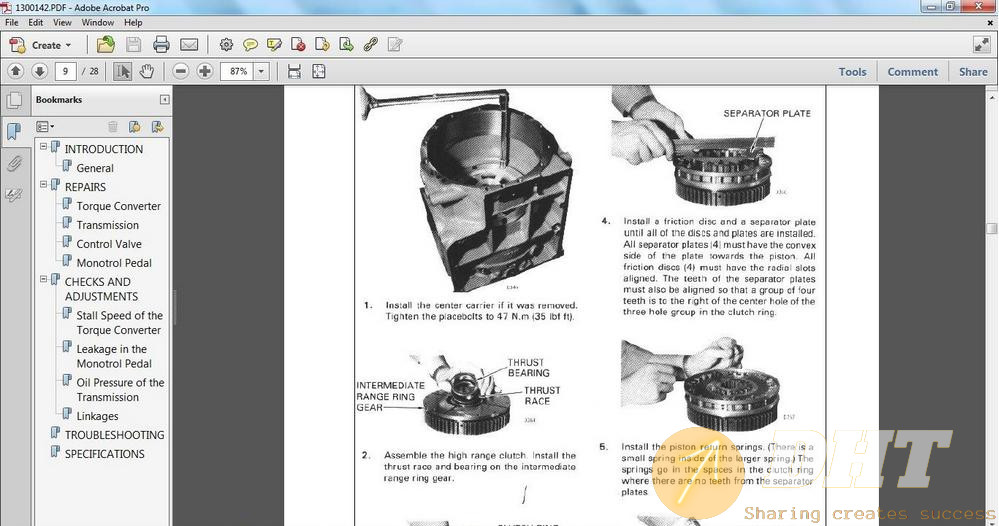Click the link tool chain icon
Image resolution: width=999 pixels, height=526 pixels.
[370, 45]
